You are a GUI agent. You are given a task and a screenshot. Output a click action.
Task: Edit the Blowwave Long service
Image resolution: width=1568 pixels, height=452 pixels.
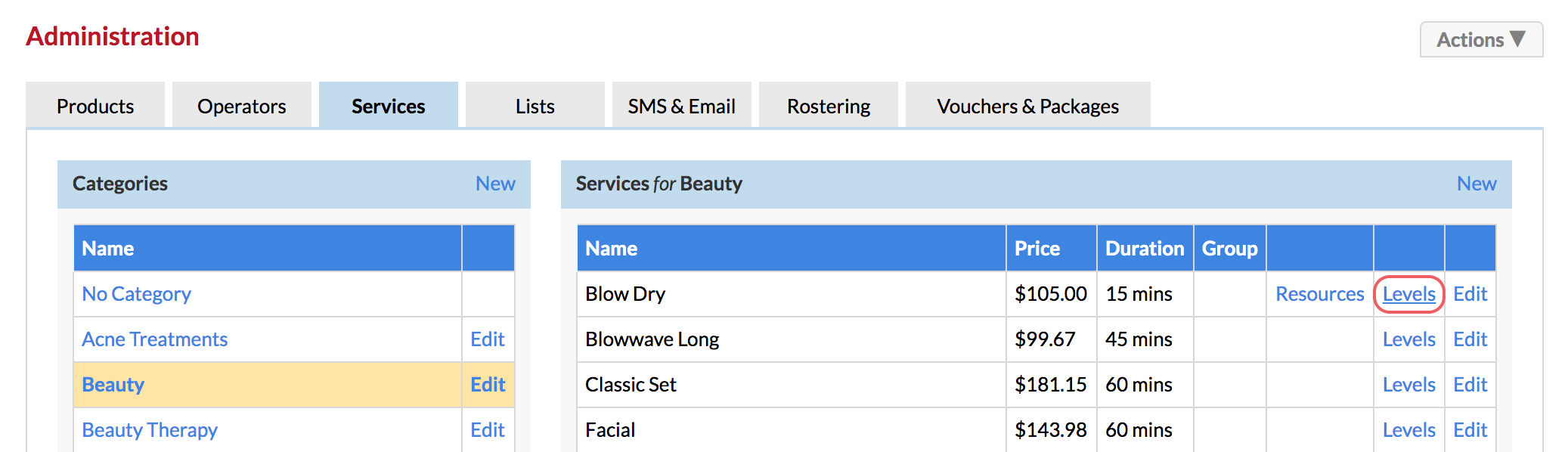coord(1470,339)
